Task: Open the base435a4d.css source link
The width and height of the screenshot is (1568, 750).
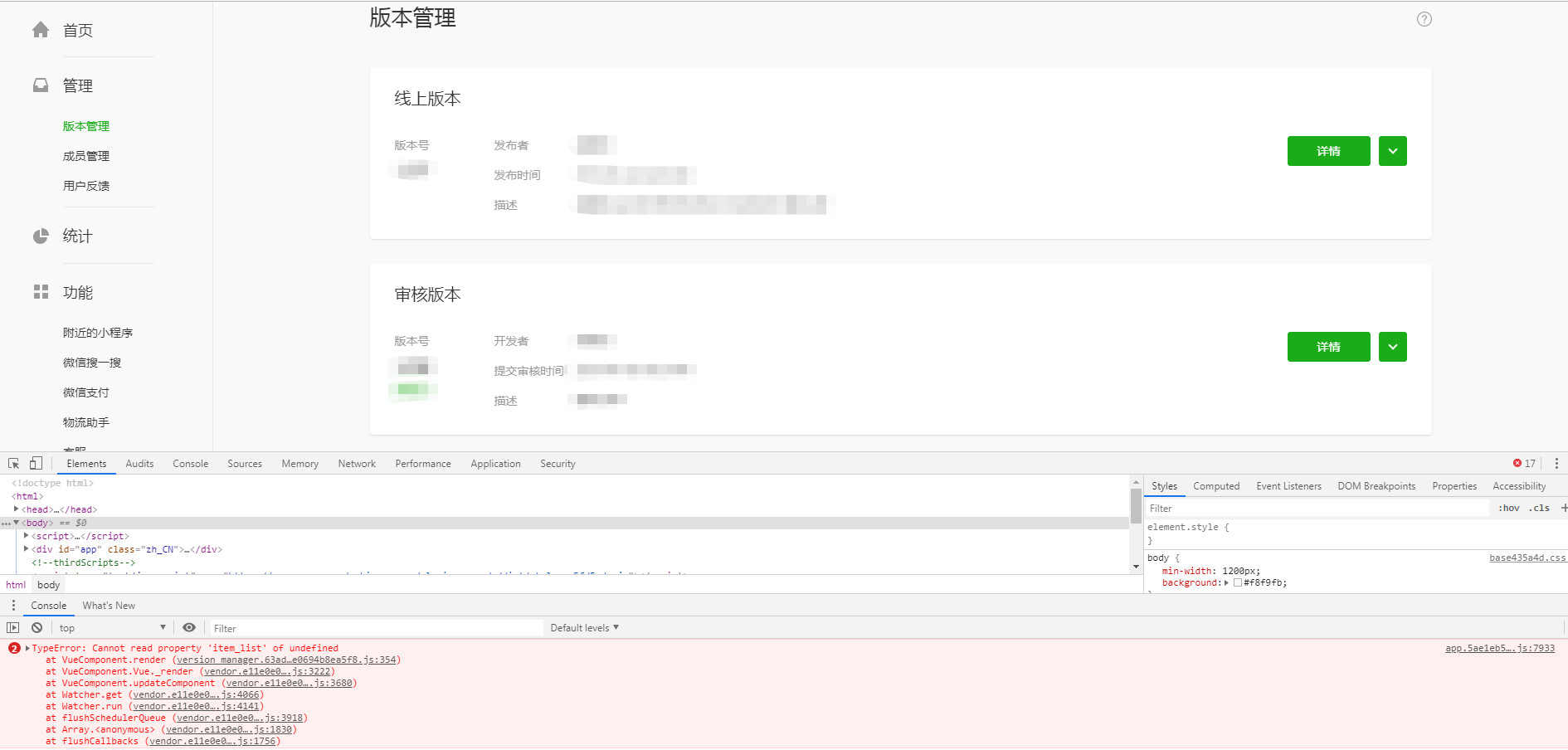Action: pyautogui.click(x=1527, y=558)
